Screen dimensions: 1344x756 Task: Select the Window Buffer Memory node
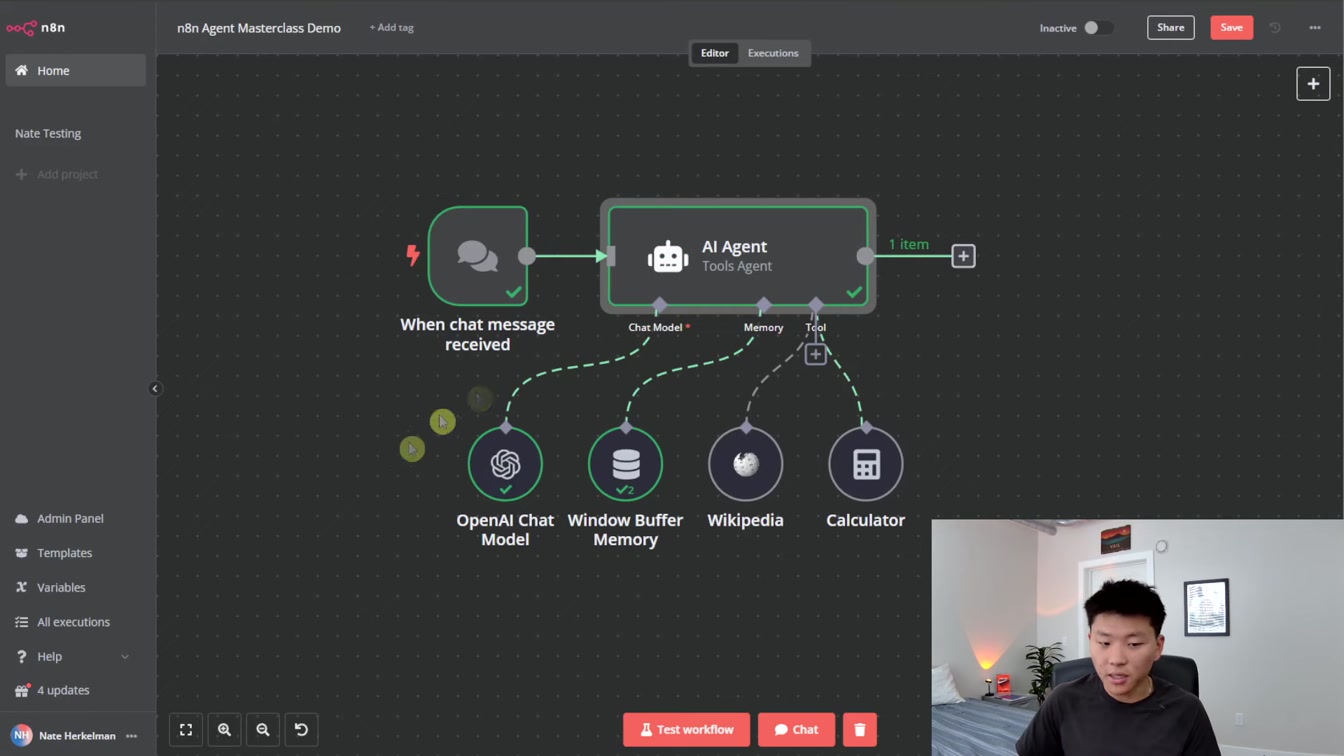click(x=626, y=464)
